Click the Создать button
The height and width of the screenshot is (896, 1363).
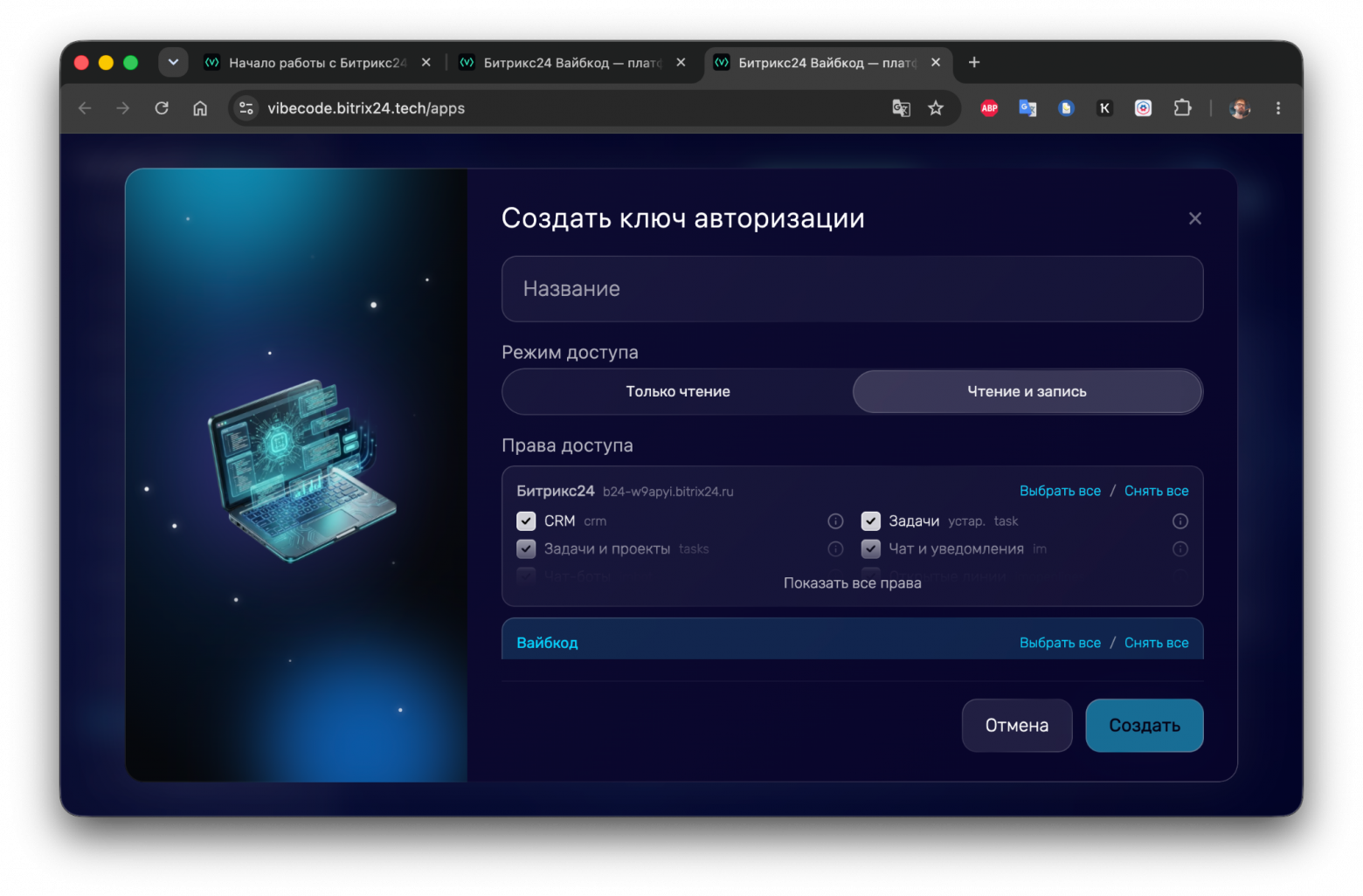[1144, 726]
